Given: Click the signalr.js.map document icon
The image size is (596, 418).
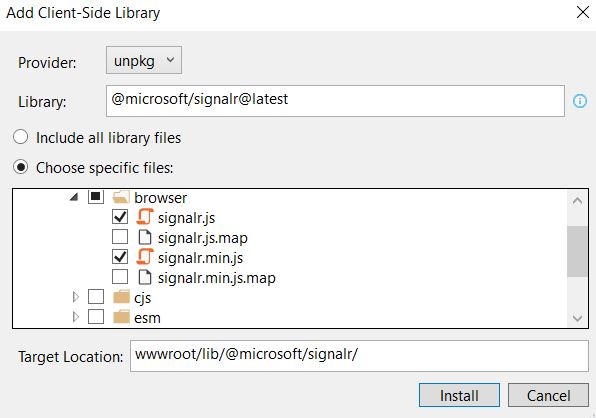Looking at the screenshot, I should click(144, 237).
